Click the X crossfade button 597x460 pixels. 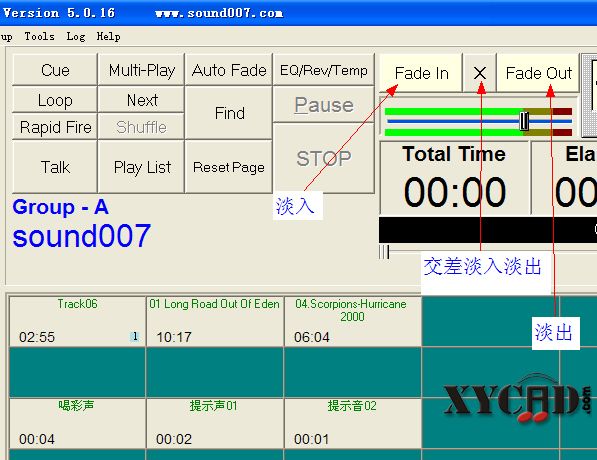[480, 72]
